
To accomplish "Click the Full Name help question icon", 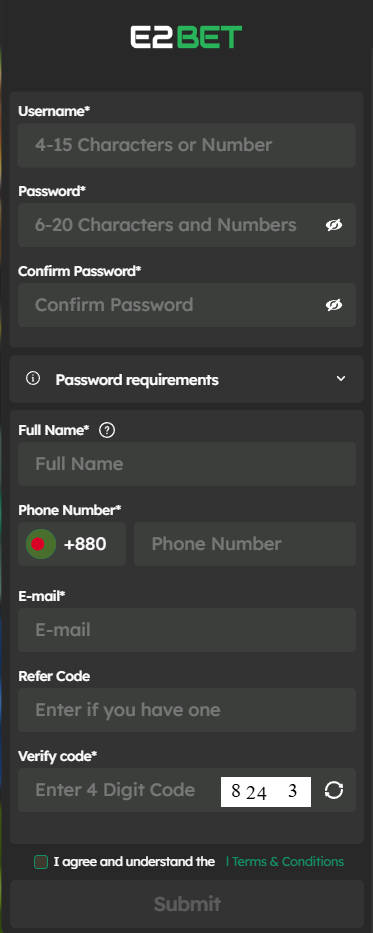I will coord(107,430).
